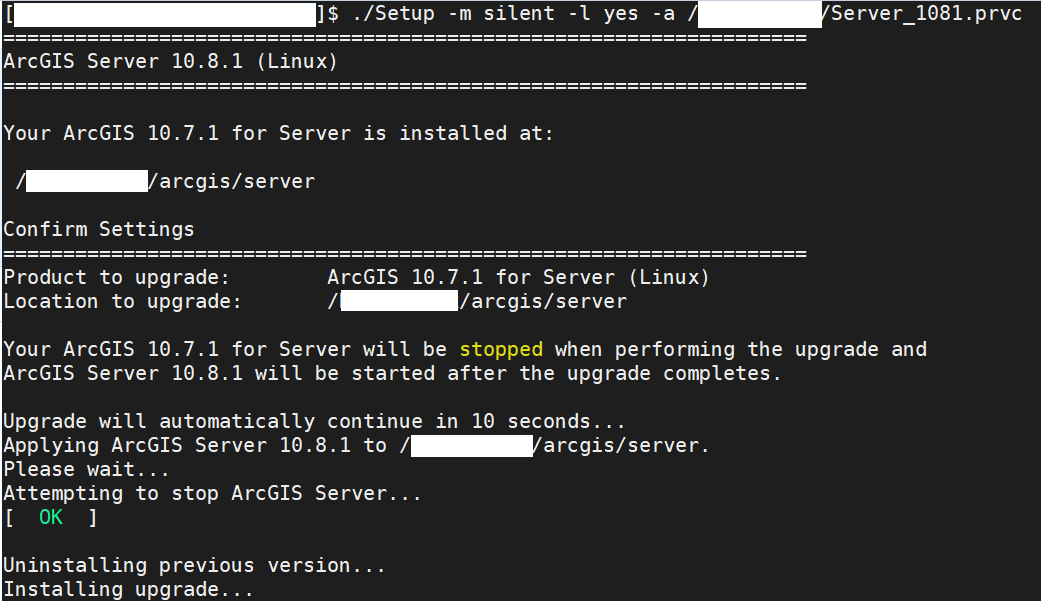Viewport: 1041px width, 601px height.
Task: Click the 'Server_1081.prvc' filename
Action: (926, 15)
